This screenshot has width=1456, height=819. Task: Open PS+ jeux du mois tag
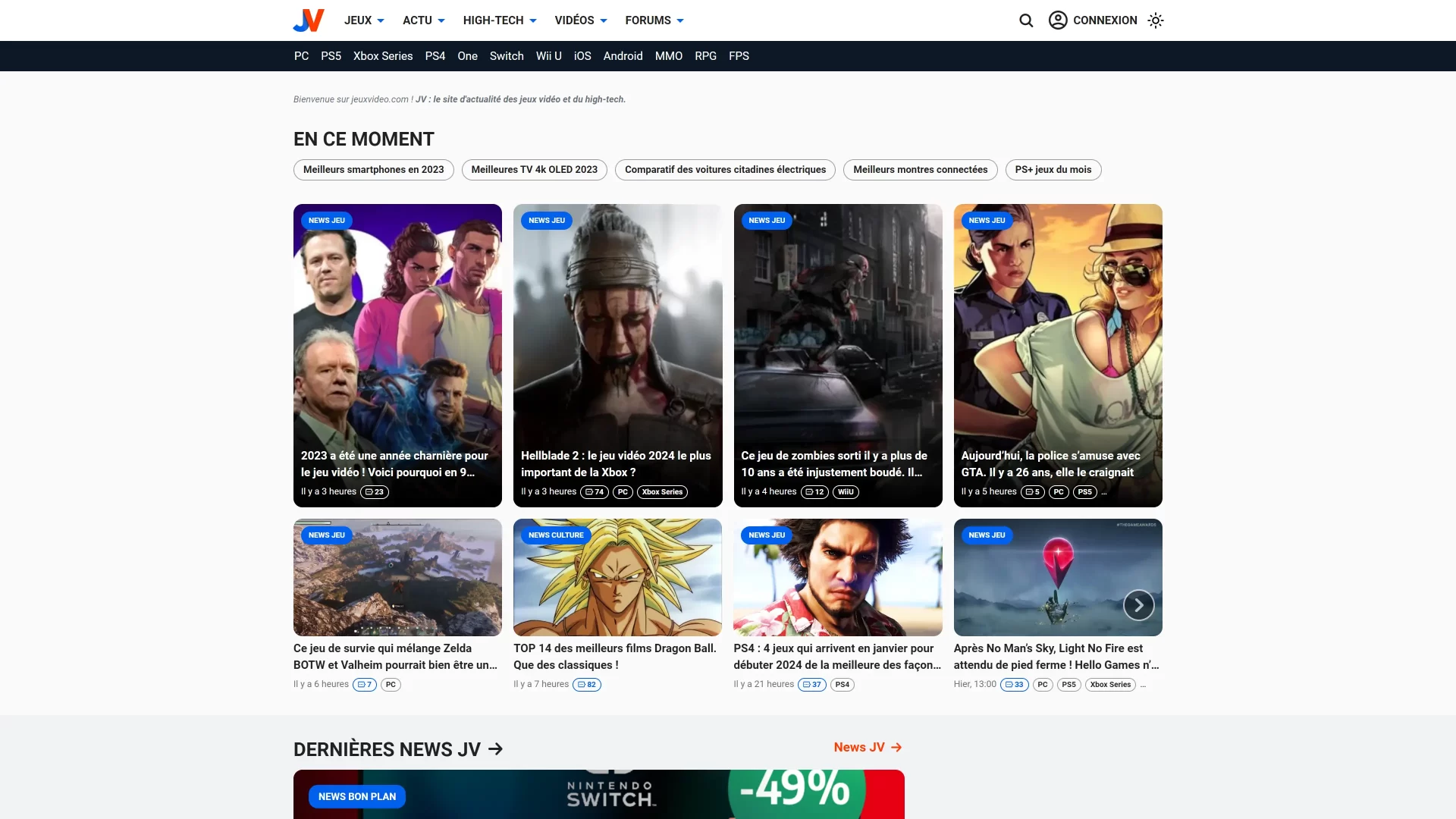point(1053,170)
